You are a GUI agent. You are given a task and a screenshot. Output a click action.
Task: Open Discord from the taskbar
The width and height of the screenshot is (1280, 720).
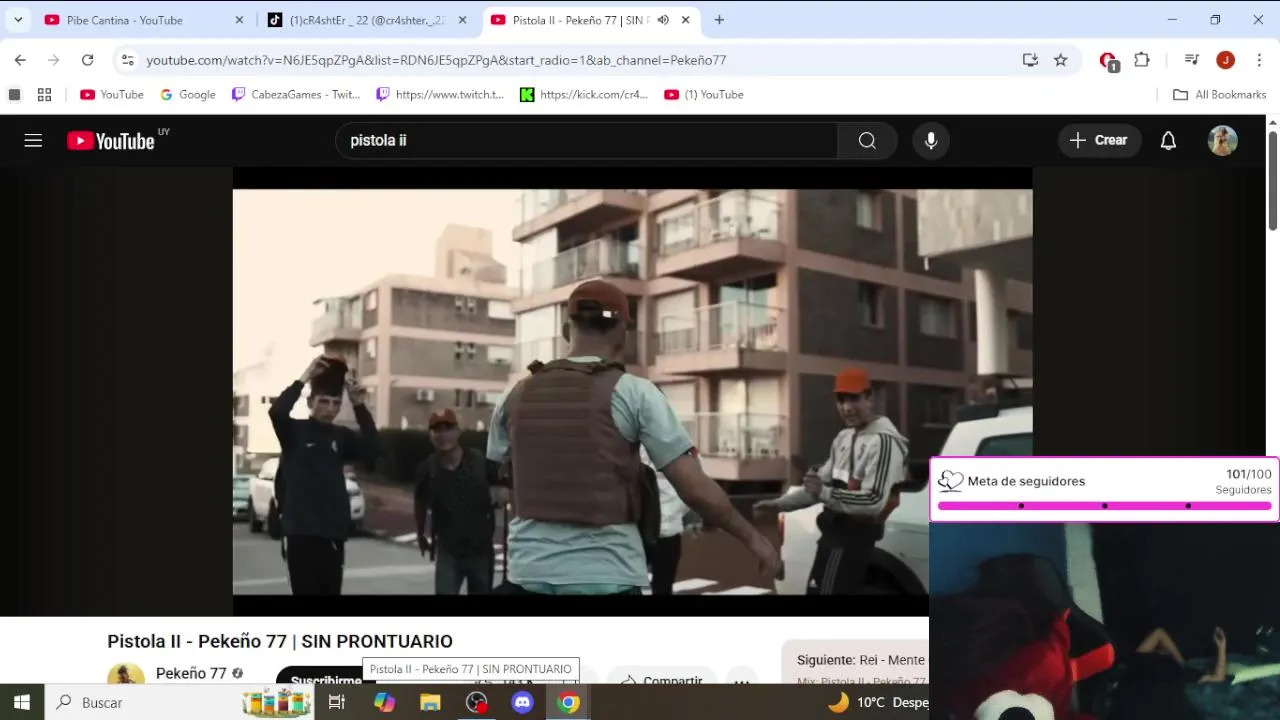pyautogui.click(x=522, y=702)
